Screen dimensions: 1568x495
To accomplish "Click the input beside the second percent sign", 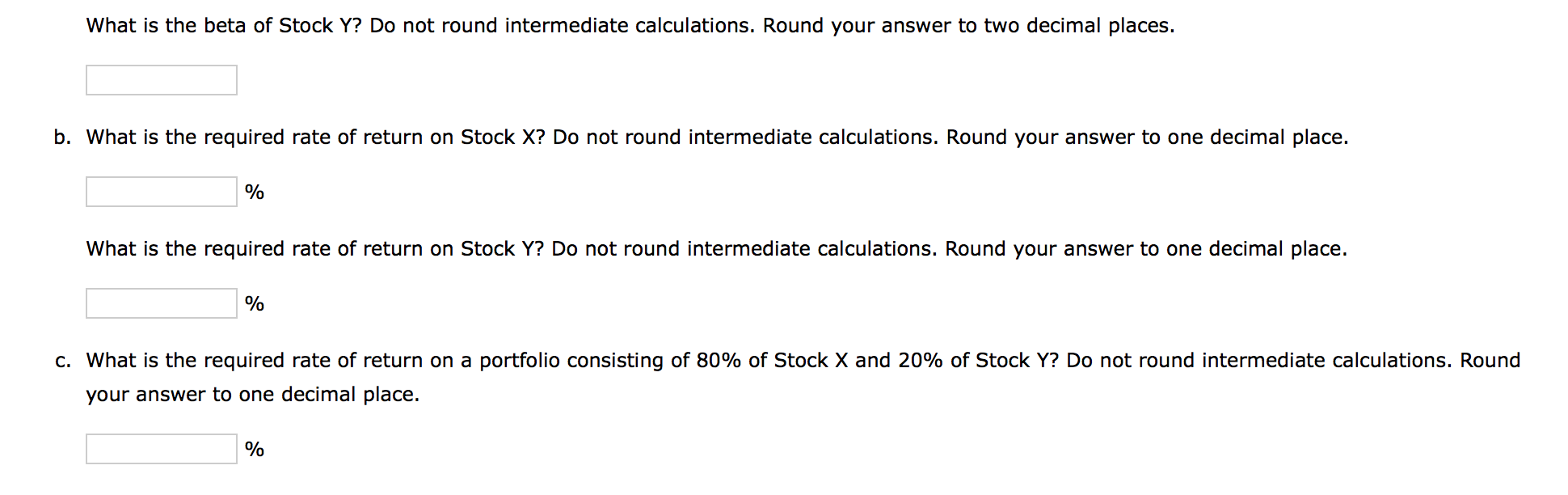I will coord(160,303).
